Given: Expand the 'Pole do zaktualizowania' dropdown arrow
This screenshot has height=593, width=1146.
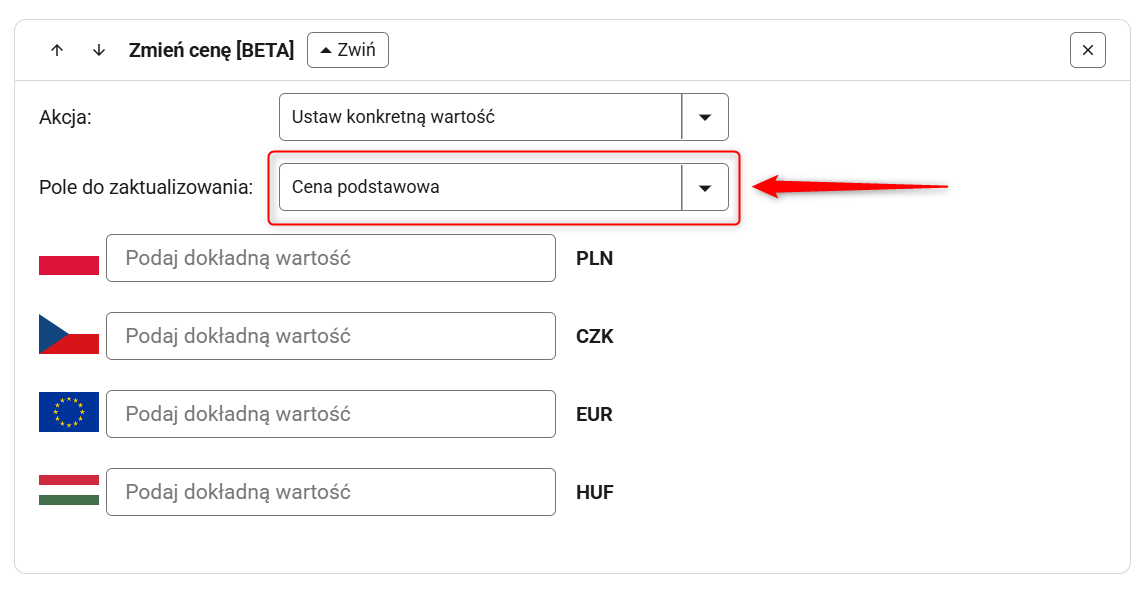Looking at the screenshot, I should coord(705,187).
